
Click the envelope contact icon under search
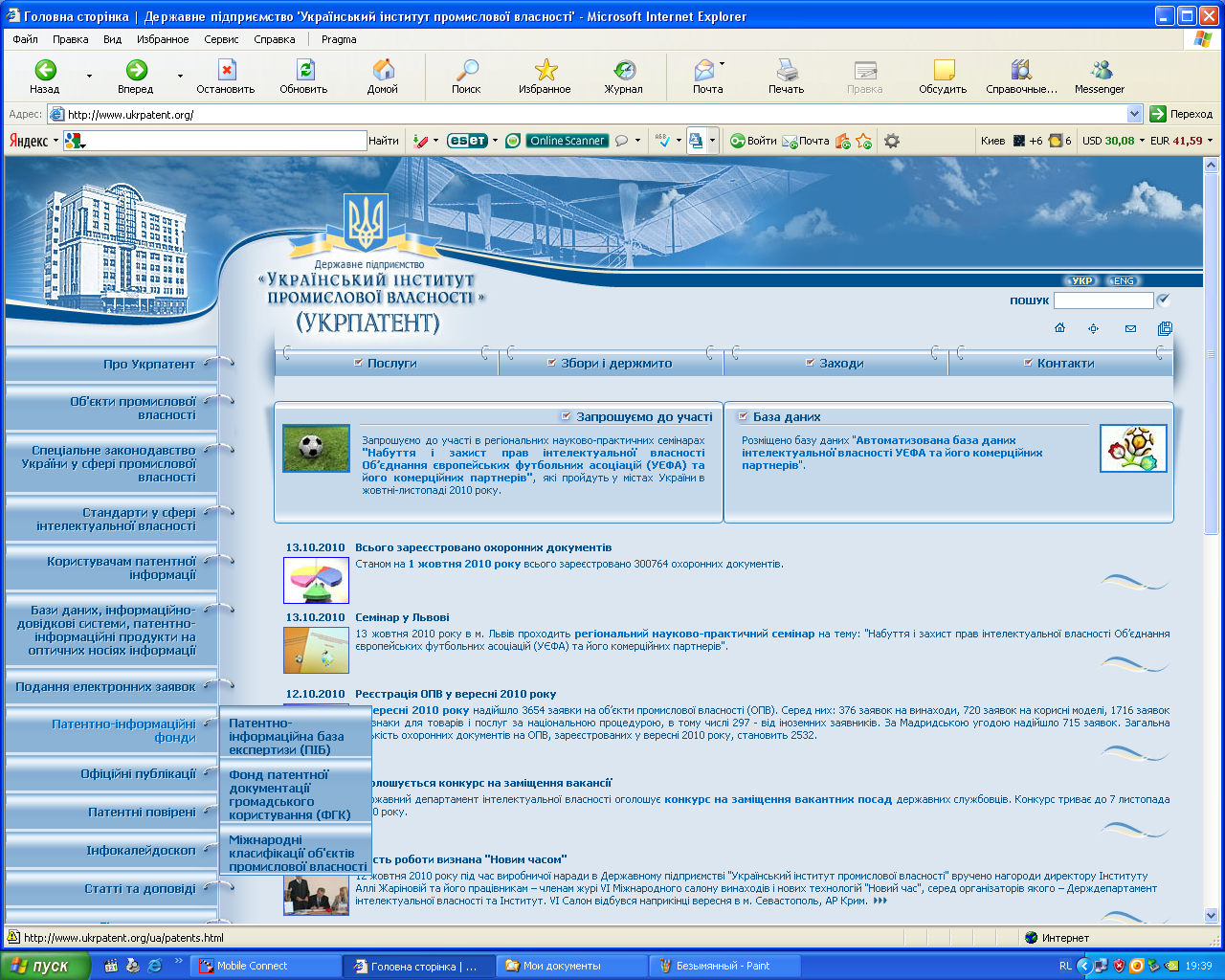(x=1130, y=328)
